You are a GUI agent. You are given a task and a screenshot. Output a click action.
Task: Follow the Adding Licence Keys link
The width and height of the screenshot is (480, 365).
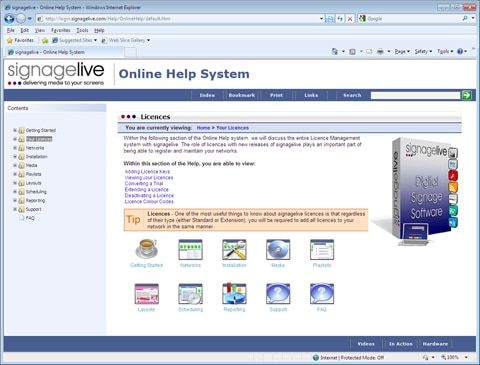147,172
